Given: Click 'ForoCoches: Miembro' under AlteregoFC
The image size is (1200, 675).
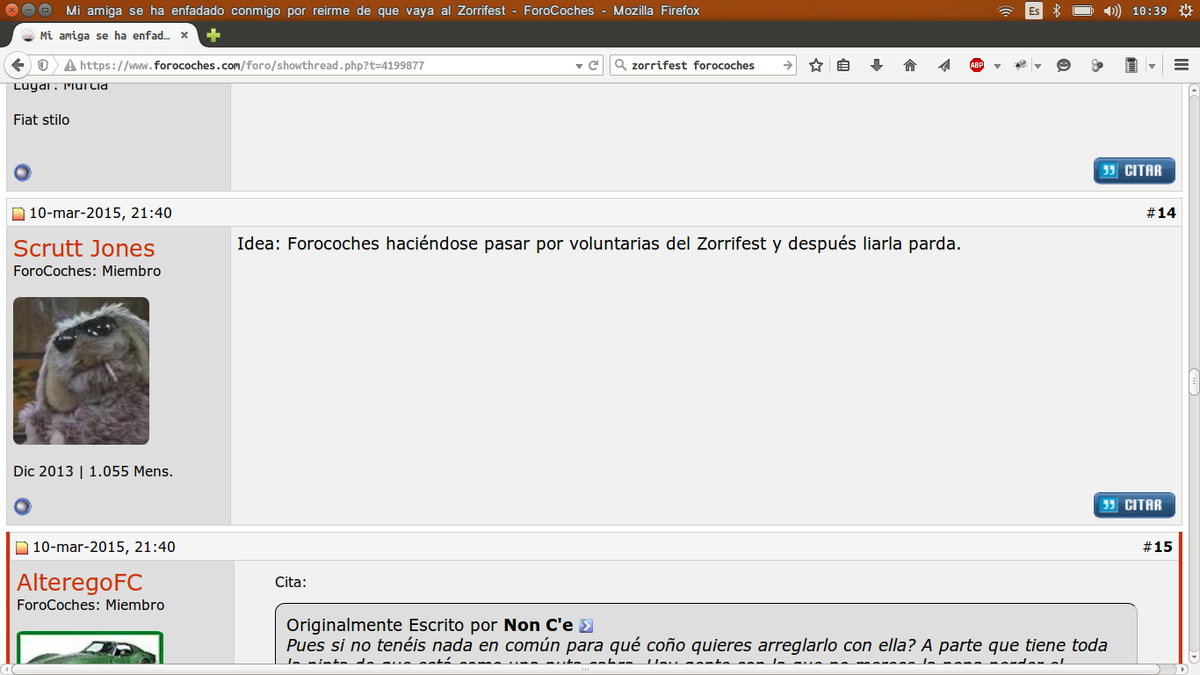Looking at the screenshot, I should coord(91,605).
